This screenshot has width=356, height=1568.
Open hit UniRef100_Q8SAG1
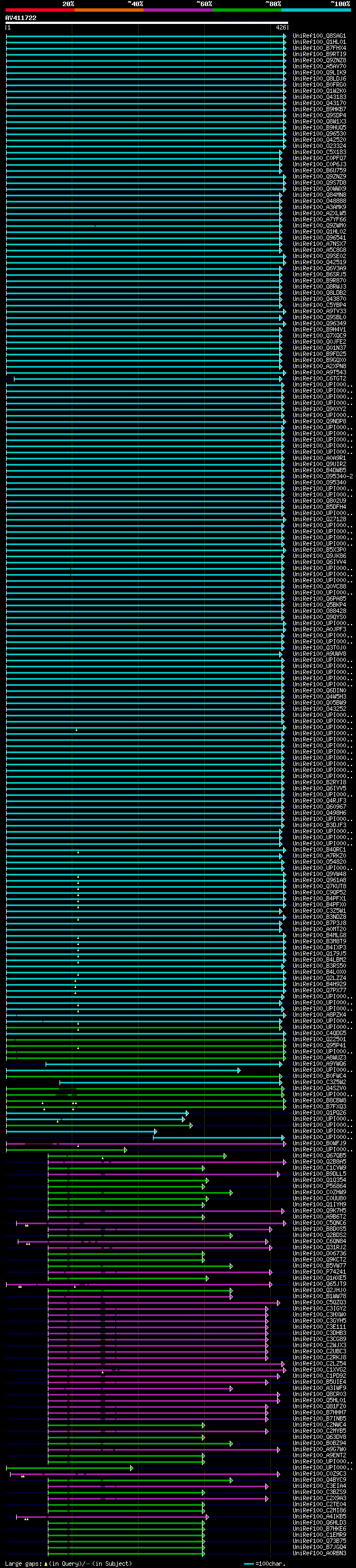[x=319, y=36]
